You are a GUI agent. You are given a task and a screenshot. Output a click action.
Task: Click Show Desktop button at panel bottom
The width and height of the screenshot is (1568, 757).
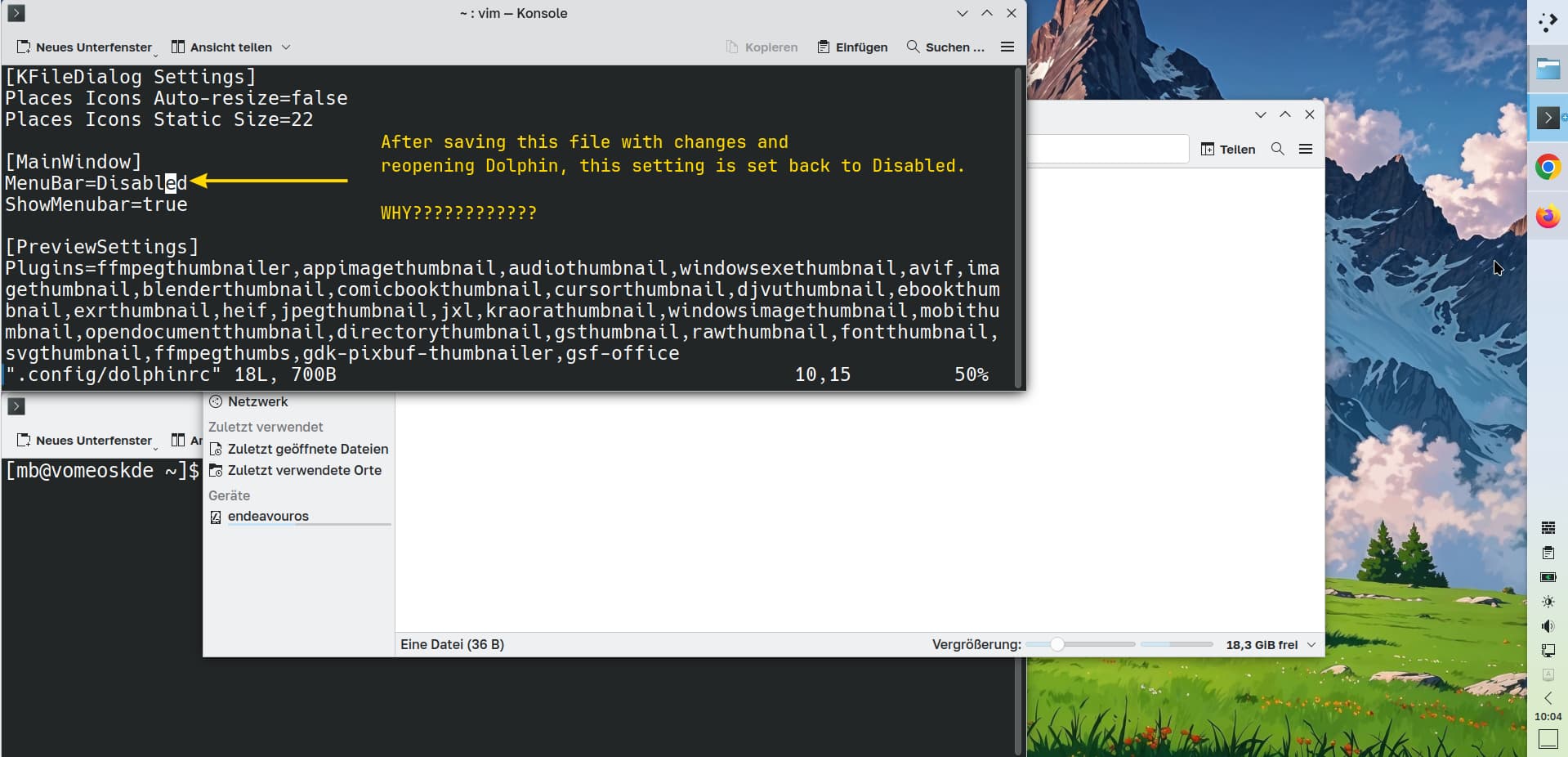tap(1548, 739)
